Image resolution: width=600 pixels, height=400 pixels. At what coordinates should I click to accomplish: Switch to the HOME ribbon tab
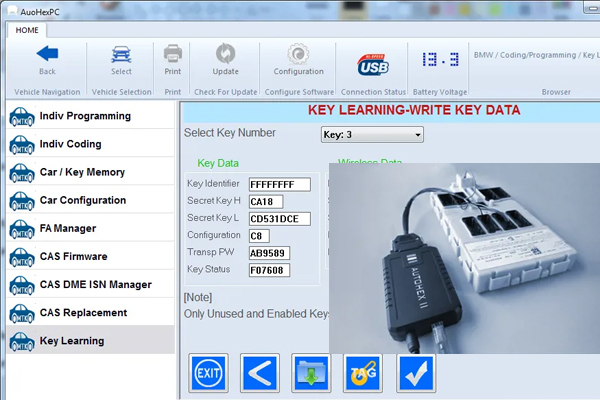pos(26,30)
